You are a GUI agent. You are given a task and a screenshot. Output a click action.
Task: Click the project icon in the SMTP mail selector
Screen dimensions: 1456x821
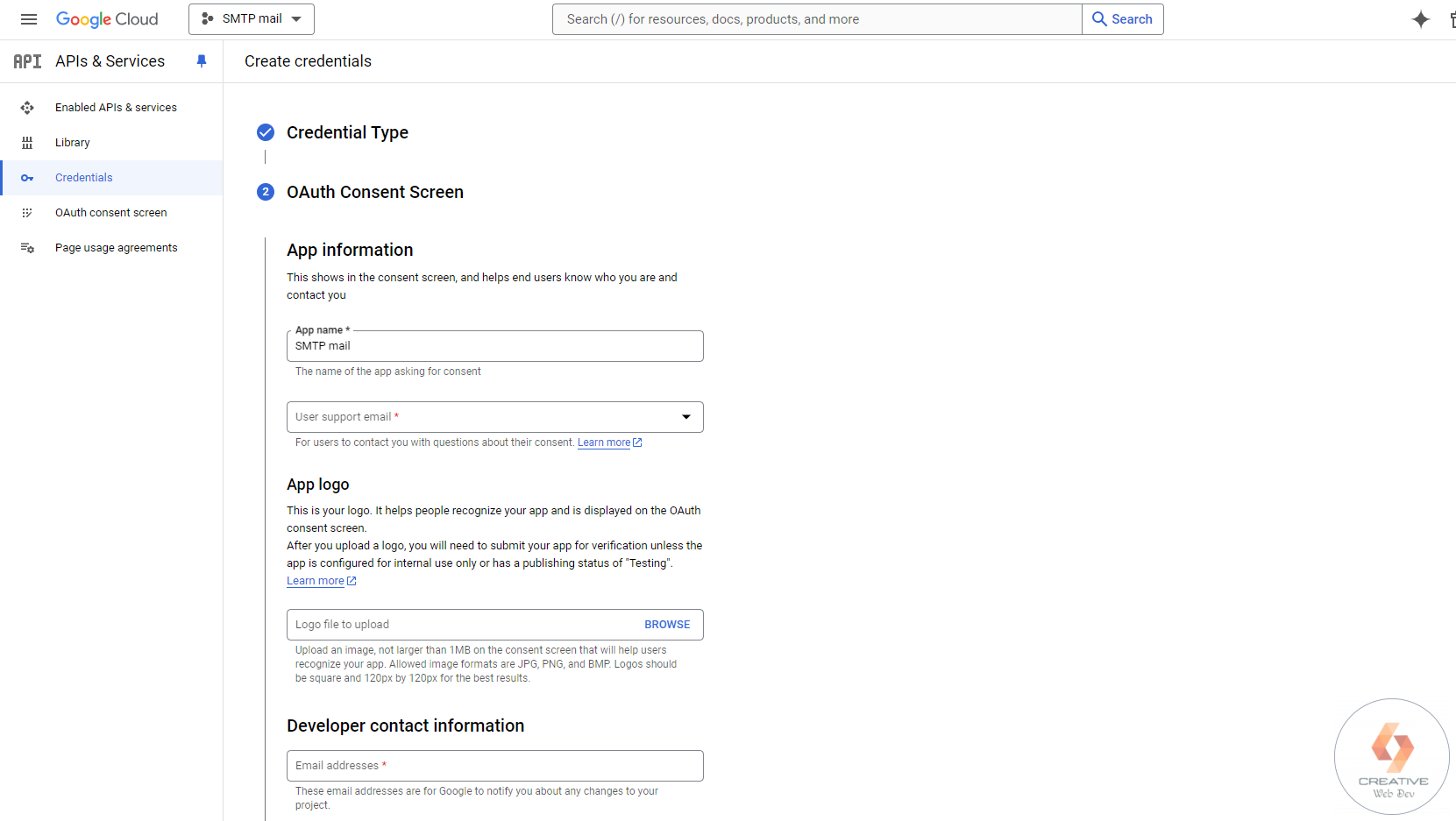click(208, 18)
